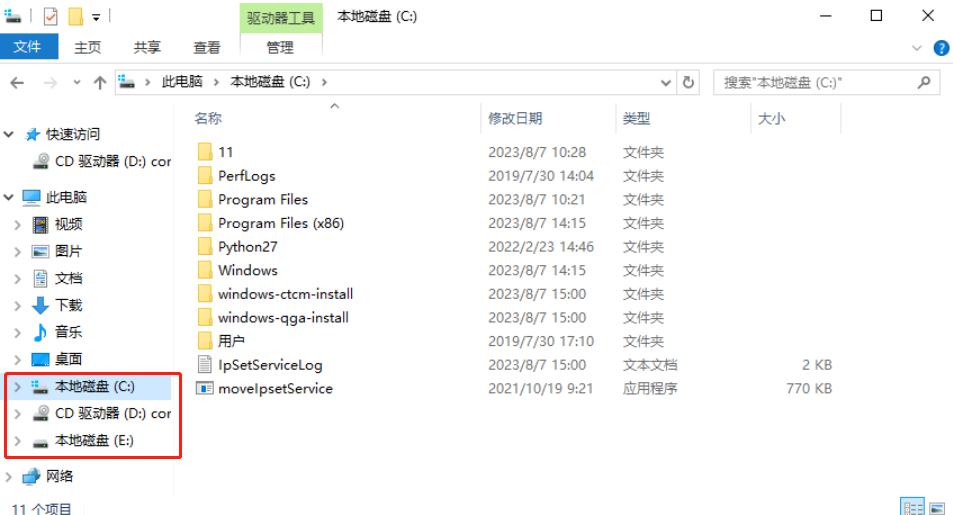Select the Python27 folder icon
The height and width of the screenshot is (515, 953).
coord(205,247)
